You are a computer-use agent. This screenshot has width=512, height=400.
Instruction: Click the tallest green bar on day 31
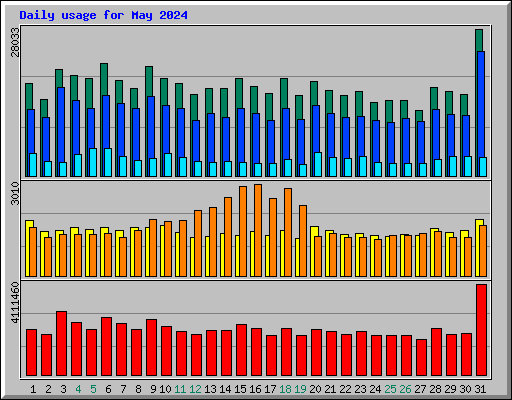[x=479, y=40]
